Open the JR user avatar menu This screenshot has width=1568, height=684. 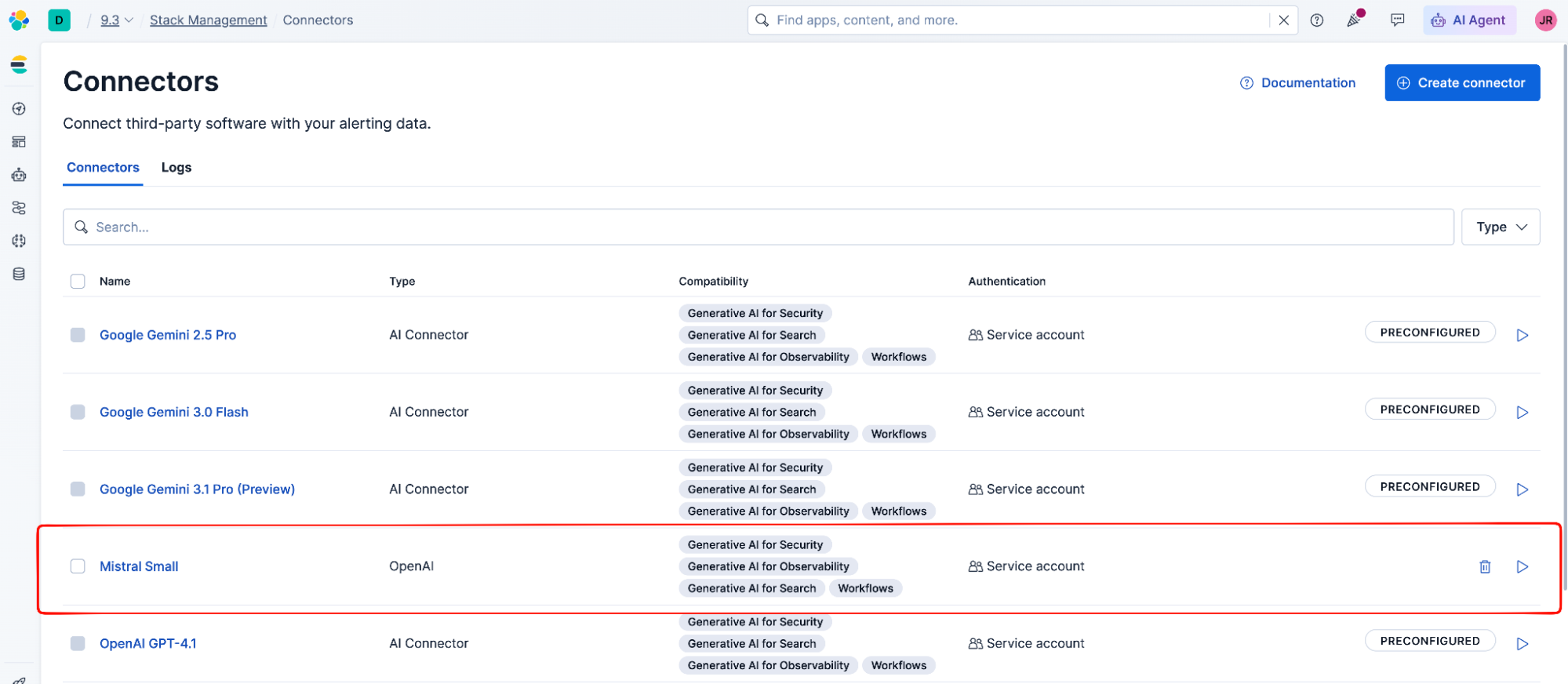click(x=1545, y=20)
